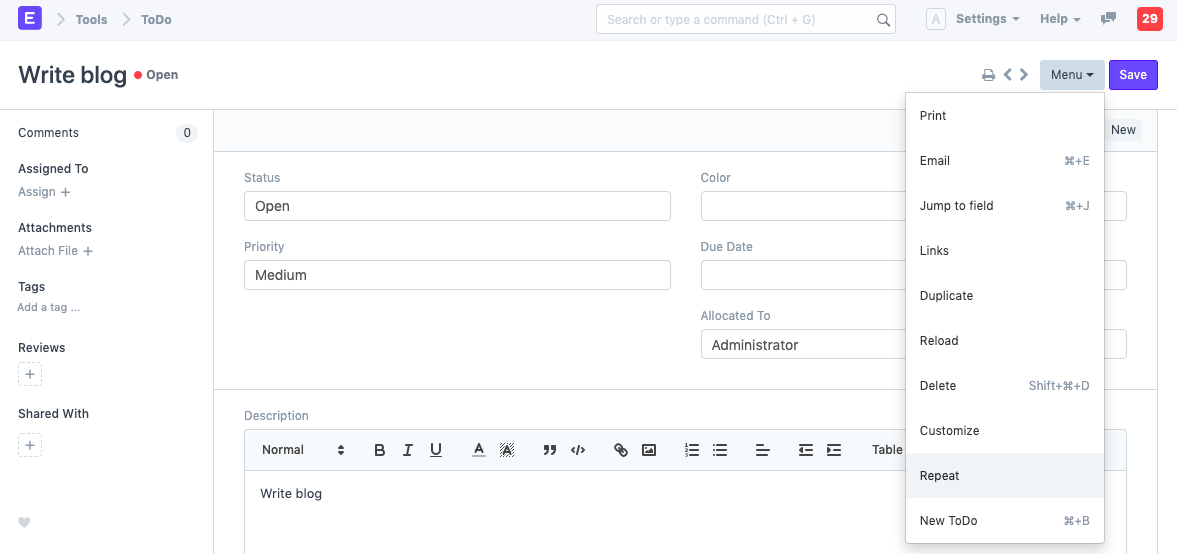Select Duplicate from the menu
The image size is (1177, 554).
946,296
